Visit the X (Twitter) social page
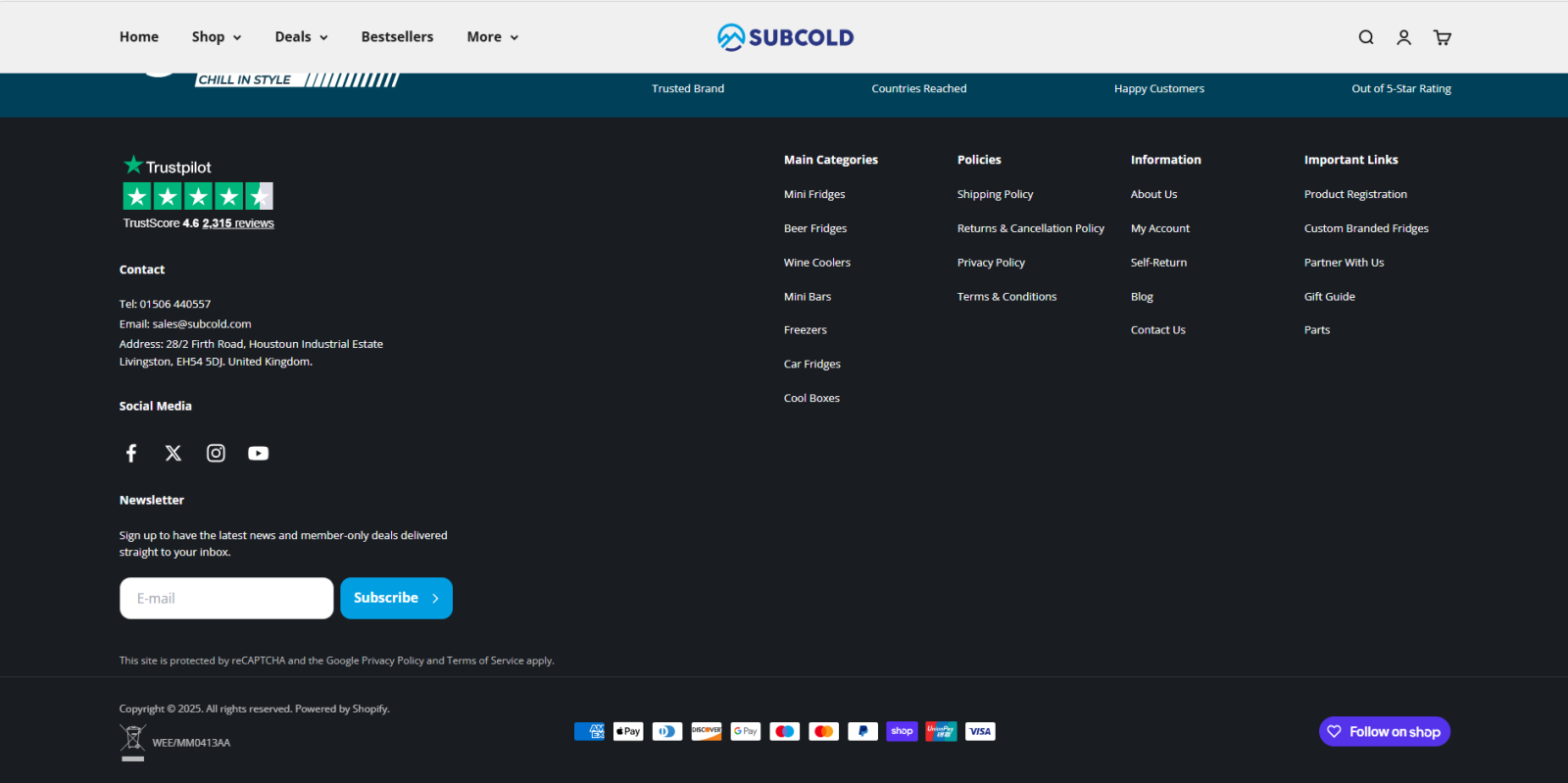Image resolution: width=1568 pixels, height=783 pixels. click(173, 453)
